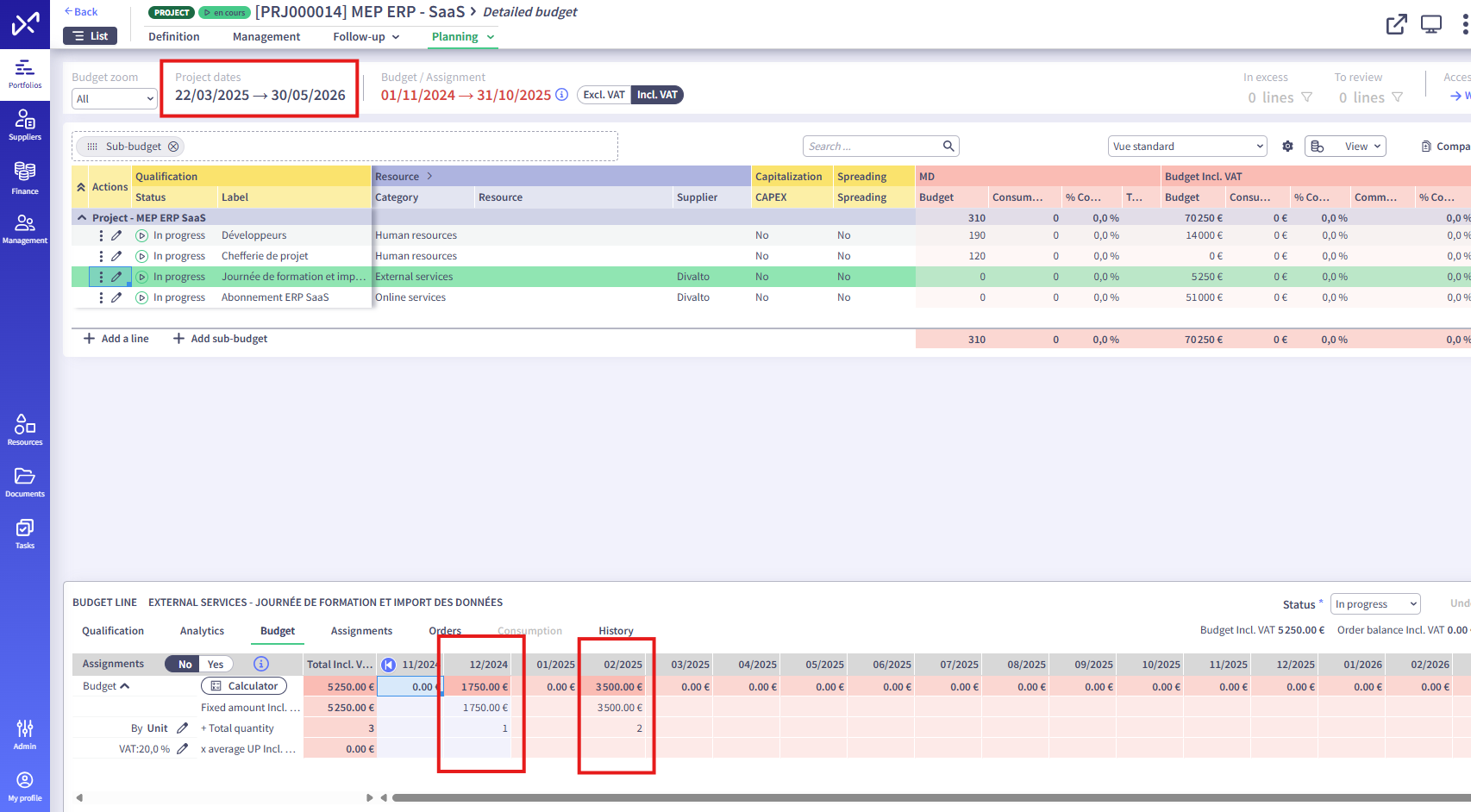Click the To review lines filter icon
This screenshot has width=1471, height=812.
tap(1398, 97)
